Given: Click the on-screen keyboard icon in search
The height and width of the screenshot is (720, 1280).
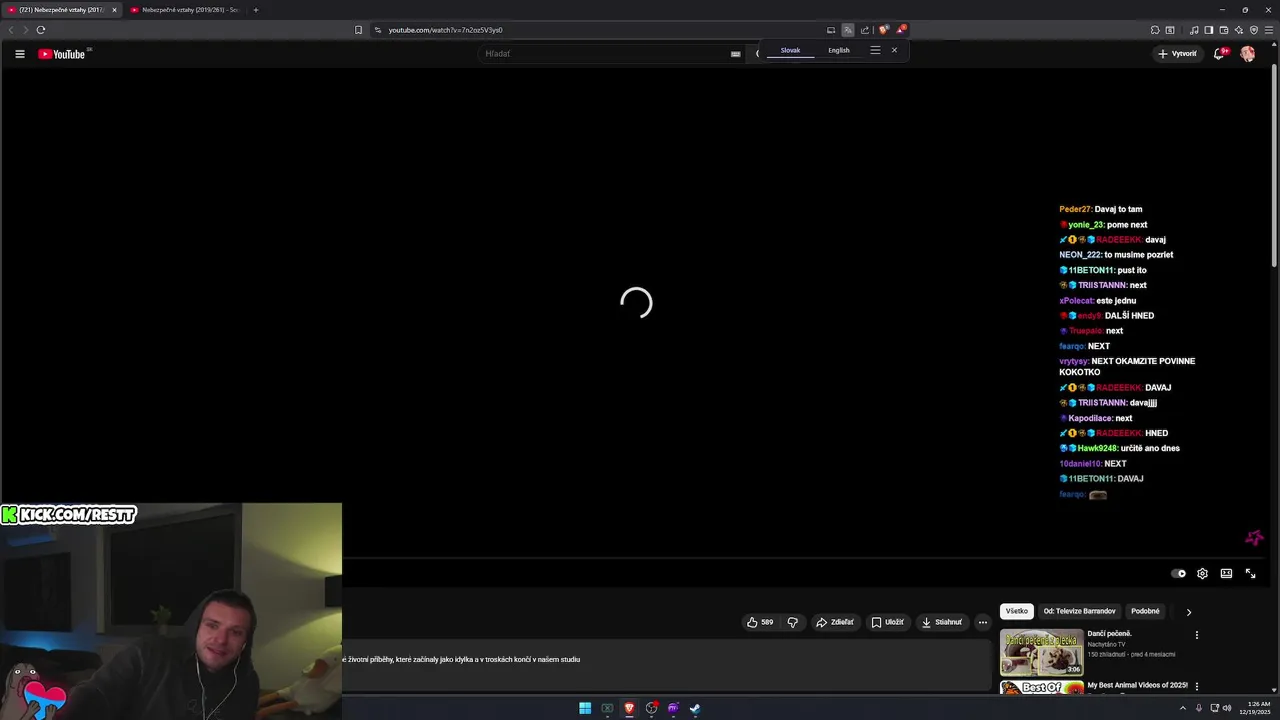Looking at the screenshot, I should click(x=735, y=54).
